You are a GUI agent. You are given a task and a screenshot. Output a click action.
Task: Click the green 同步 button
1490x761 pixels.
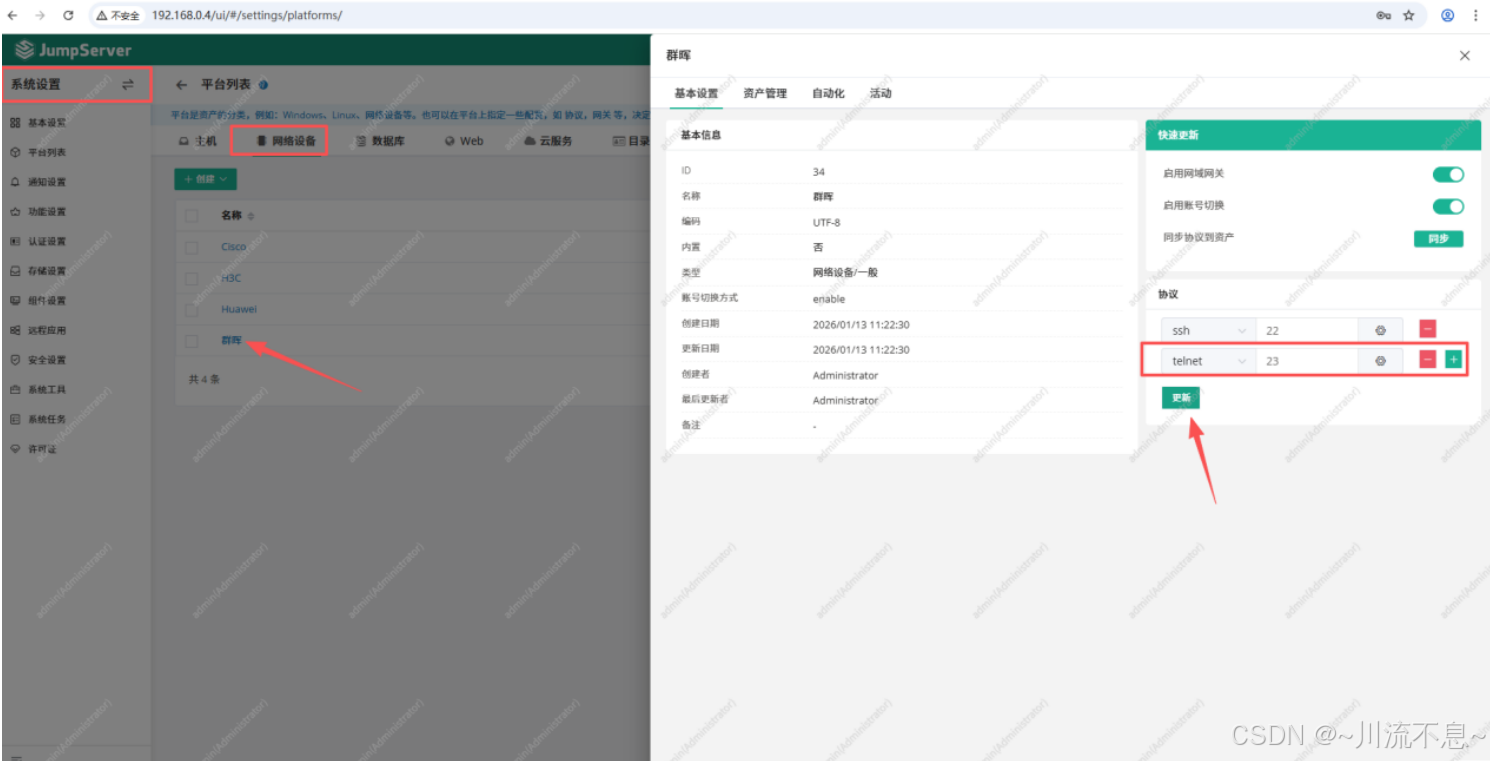(1438, 239)
